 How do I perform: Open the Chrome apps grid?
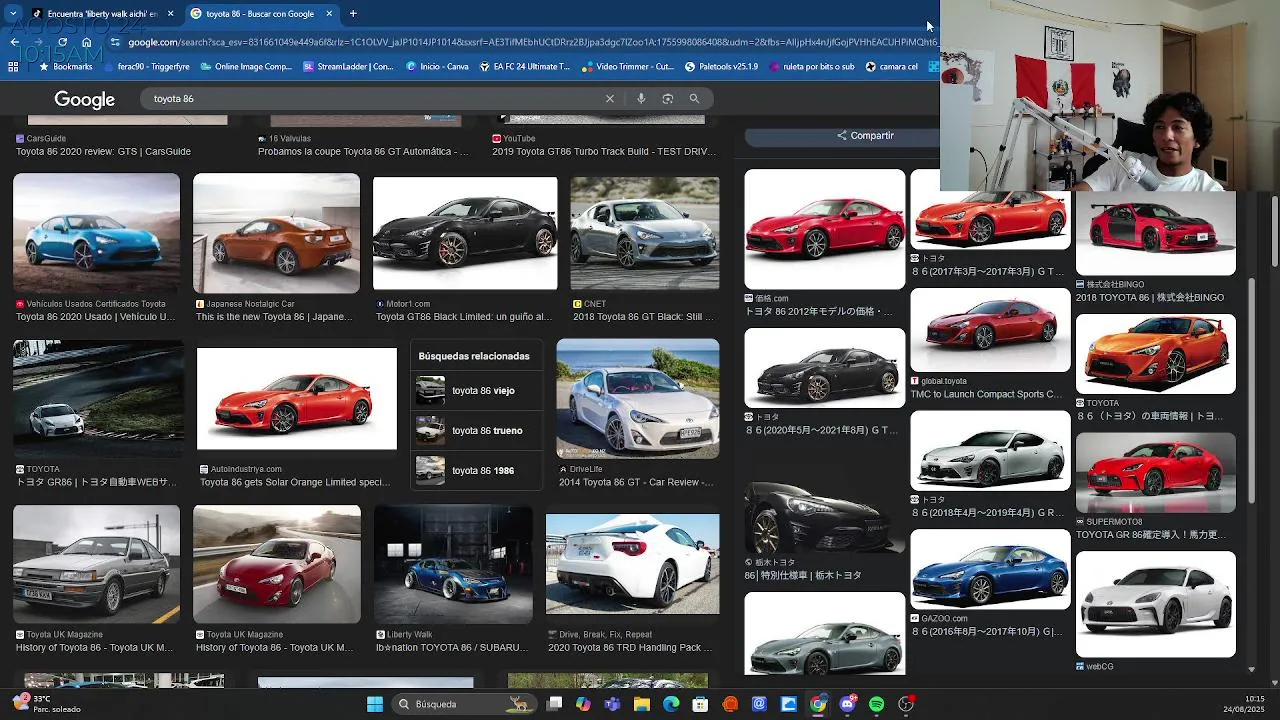click(x=13, y=67)
